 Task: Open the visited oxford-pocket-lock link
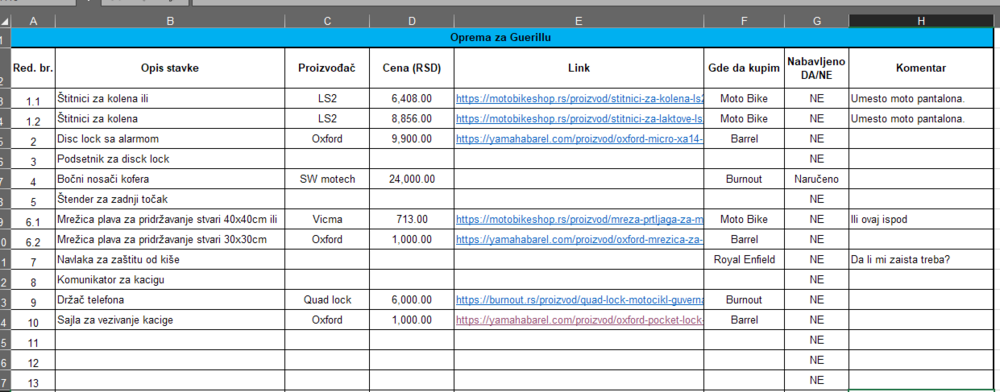[x=579, y=320]
